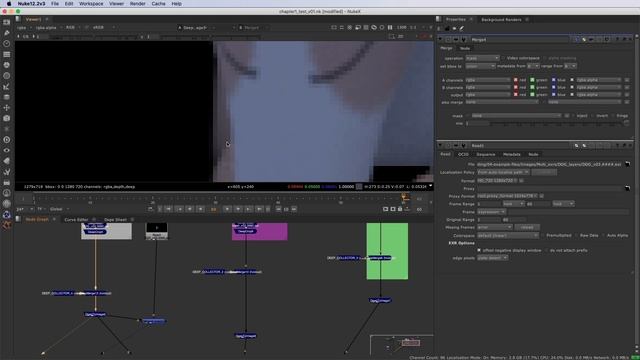Open the set bbox to dropdown

[480, 66]
